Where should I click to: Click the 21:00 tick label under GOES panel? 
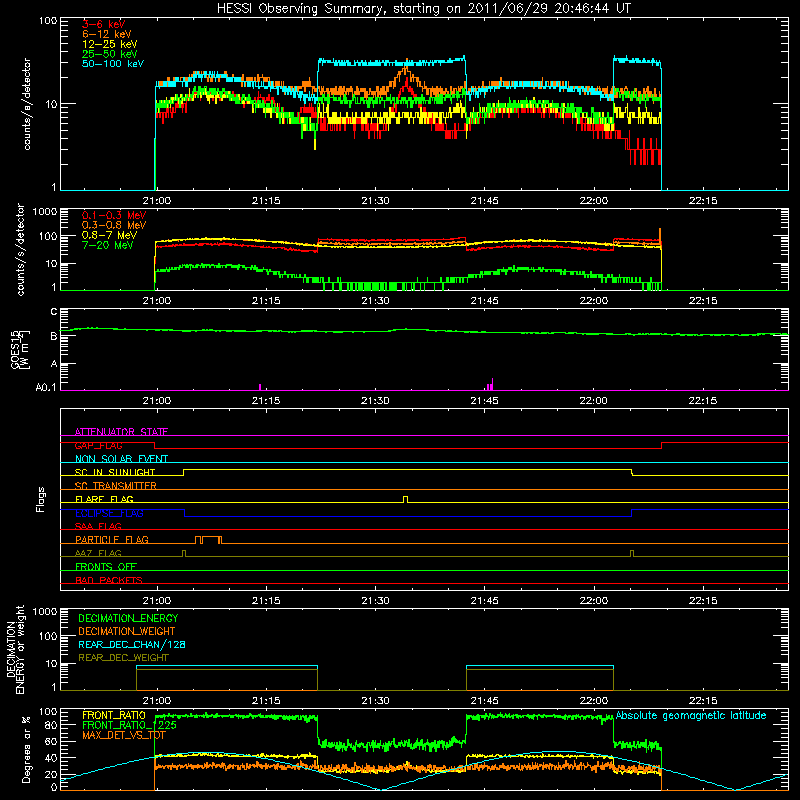click(x=157, y=401)
